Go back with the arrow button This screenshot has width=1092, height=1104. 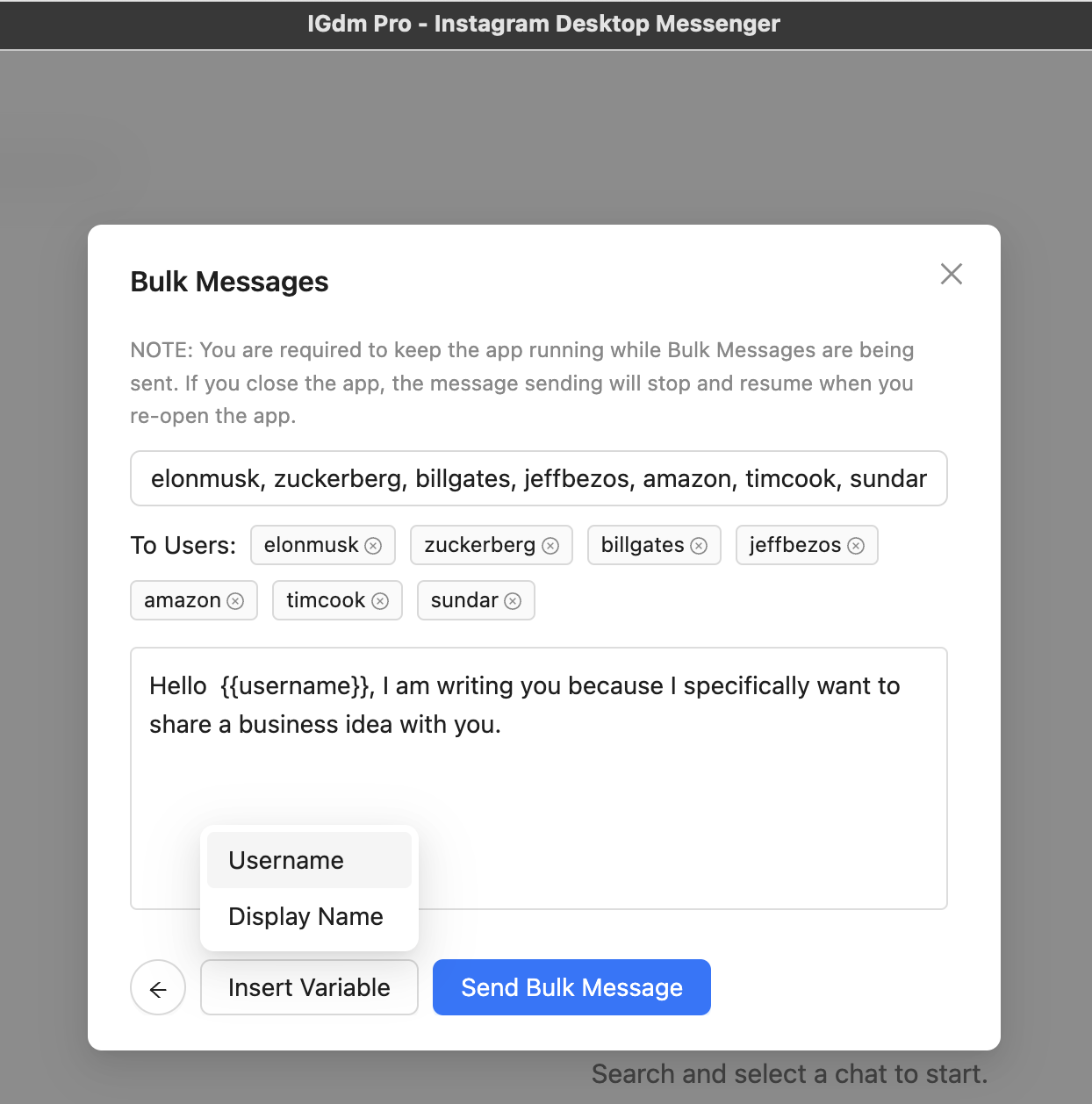158,988
